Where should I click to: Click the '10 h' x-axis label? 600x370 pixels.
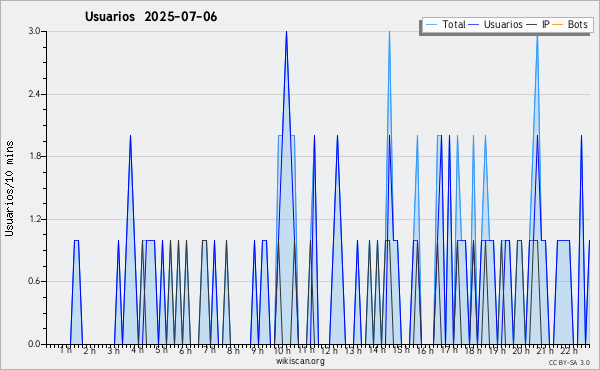(282, 350)
